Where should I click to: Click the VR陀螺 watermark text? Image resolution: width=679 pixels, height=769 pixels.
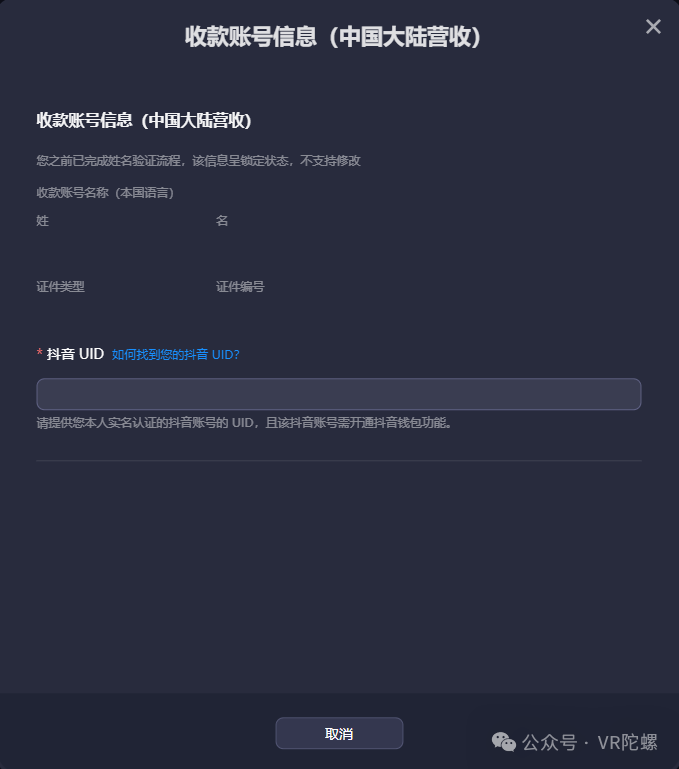pyautogui.click(x=627, y=743)
